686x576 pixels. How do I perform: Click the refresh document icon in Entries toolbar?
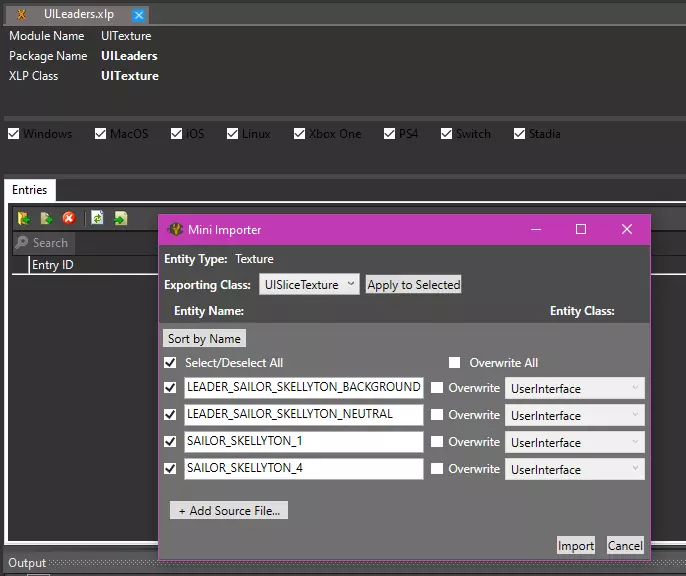[x=97, y=218]
